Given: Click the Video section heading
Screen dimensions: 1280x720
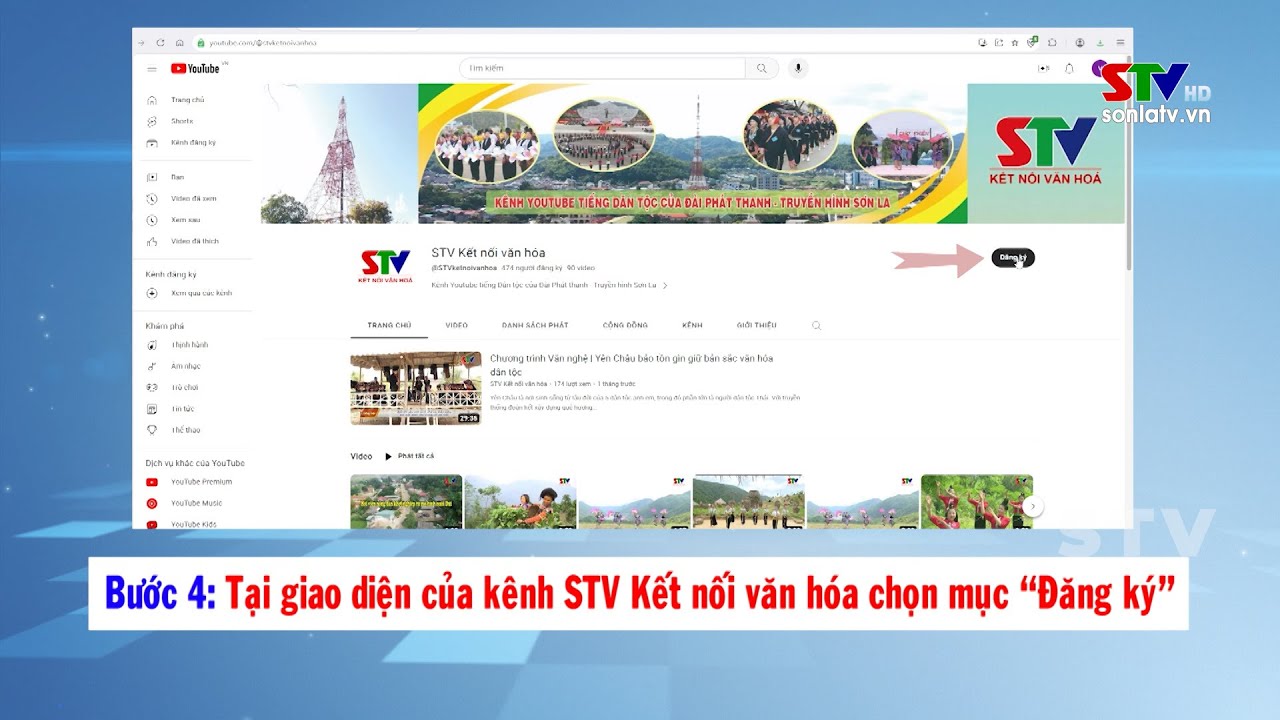Looking at the screenshot, I should pyautogui.click(x=361, y=456).
